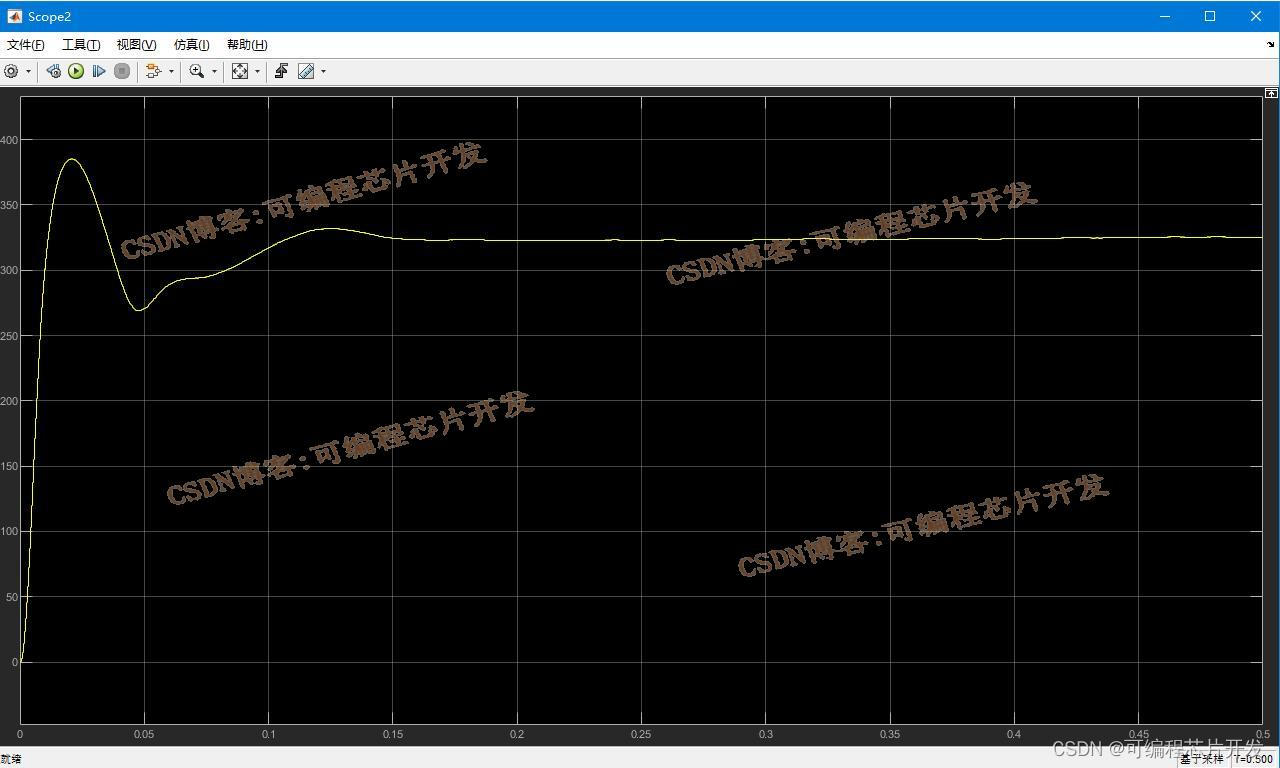Open the Triggers toolbar icon
Screen dimensions: 1280x768
pos(281,71)
